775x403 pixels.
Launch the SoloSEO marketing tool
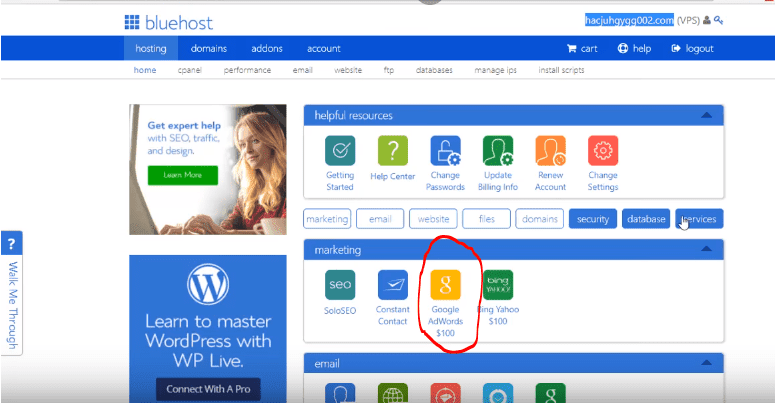(x=340, y=285)
